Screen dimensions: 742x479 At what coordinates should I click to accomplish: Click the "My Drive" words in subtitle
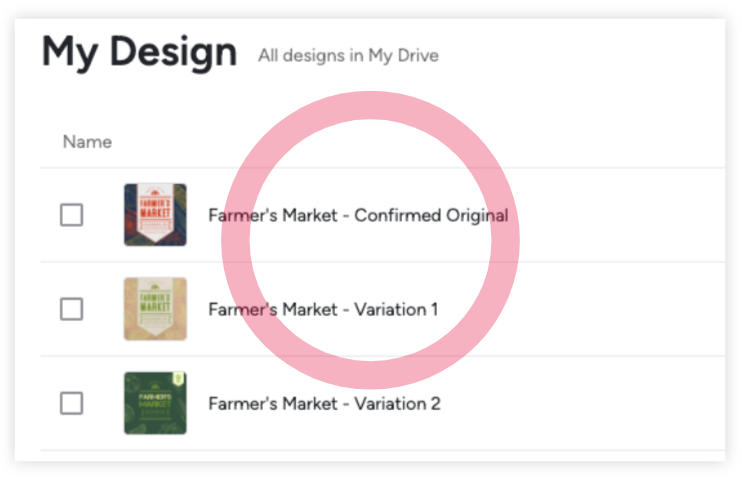404,55
